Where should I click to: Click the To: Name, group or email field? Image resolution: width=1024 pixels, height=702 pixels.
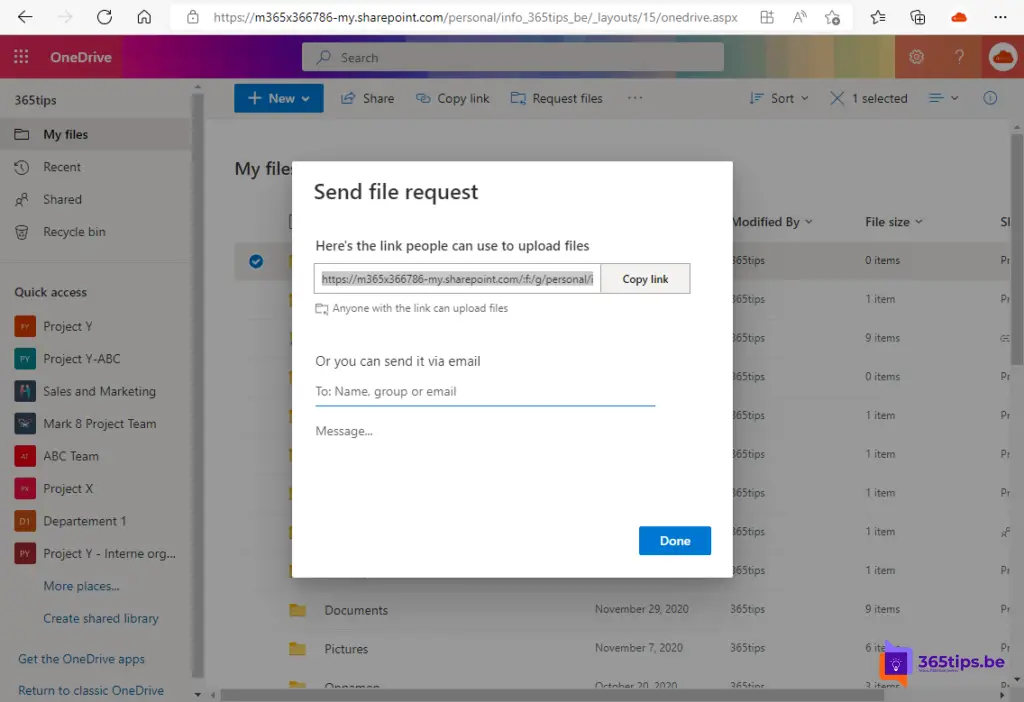click(x=485, y=392)
